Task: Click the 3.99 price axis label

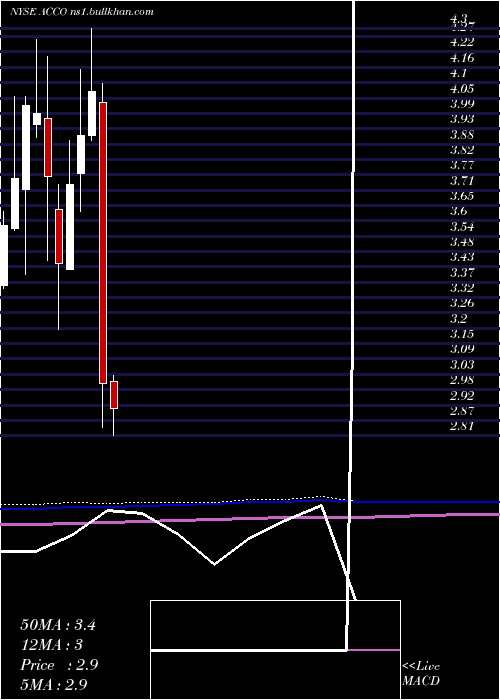Action: pyautogui.click(x=462, y=104)
